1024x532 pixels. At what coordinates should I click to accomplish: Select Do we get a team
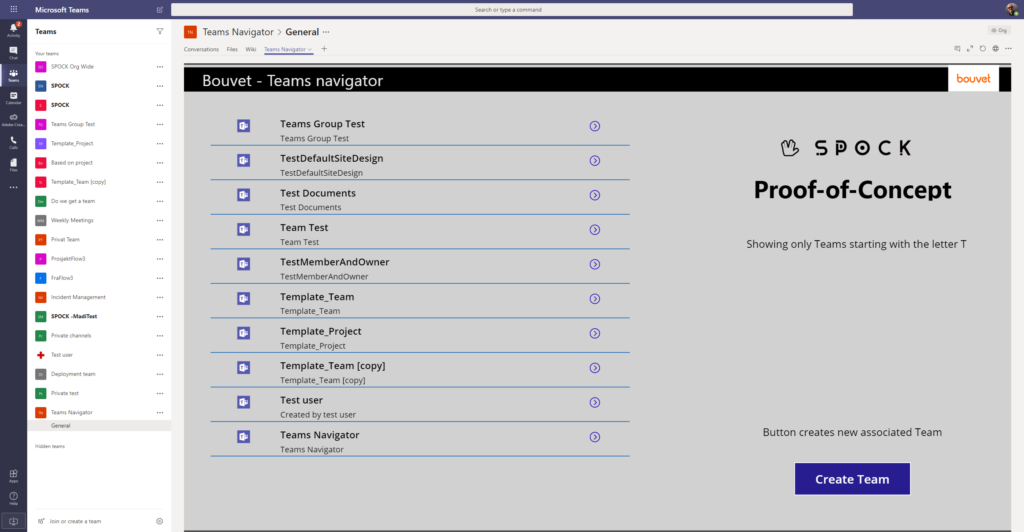point(73,201)
